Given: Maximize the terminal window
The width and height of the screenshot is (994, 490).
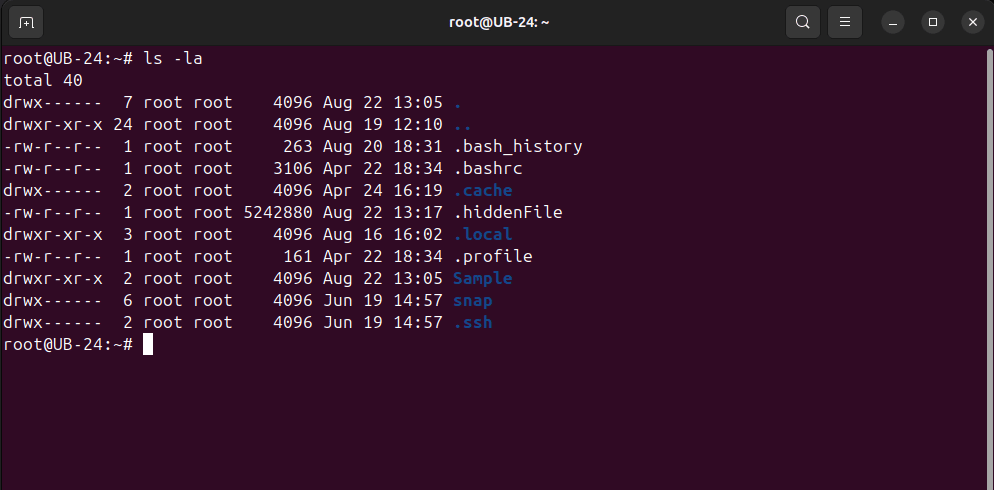Looking at the screenshot, I should click(932, 21).
